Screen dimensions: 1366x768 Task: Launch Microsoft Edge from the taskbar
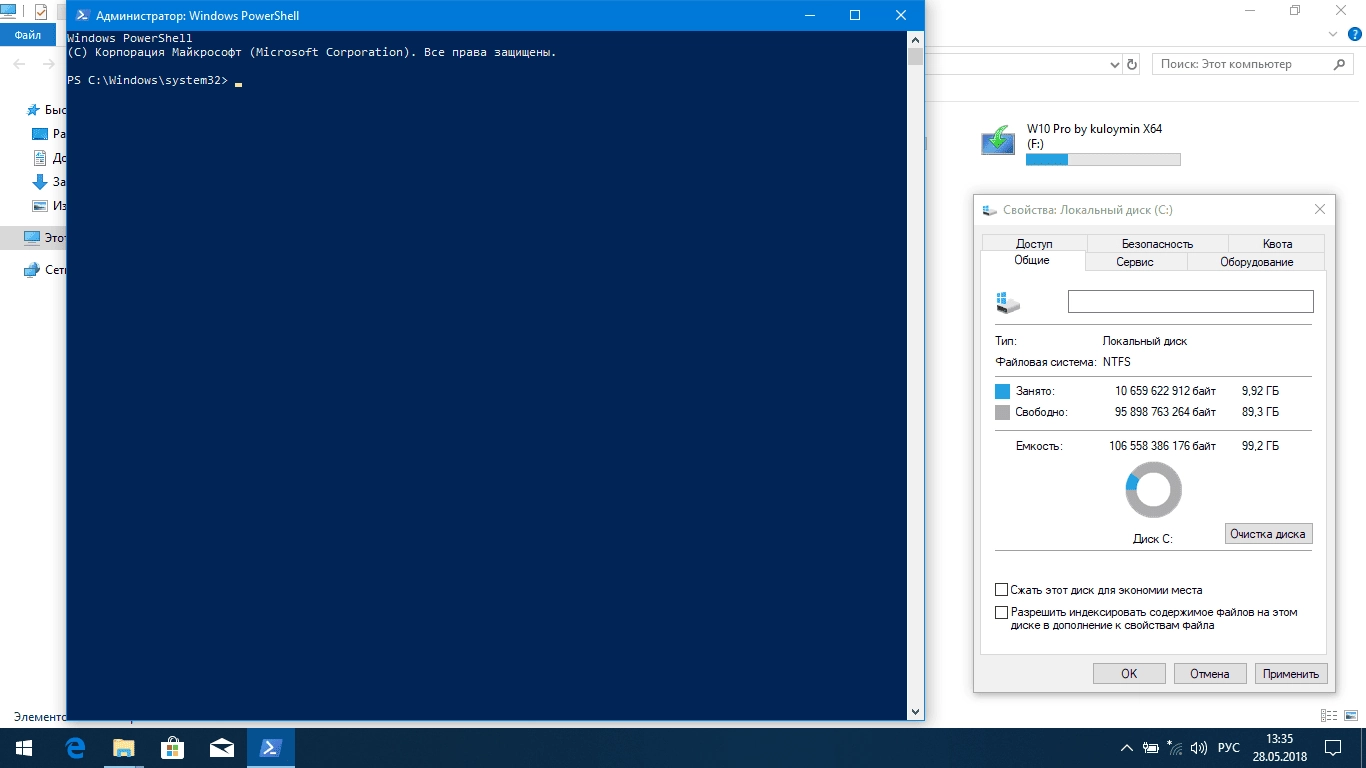75,748
